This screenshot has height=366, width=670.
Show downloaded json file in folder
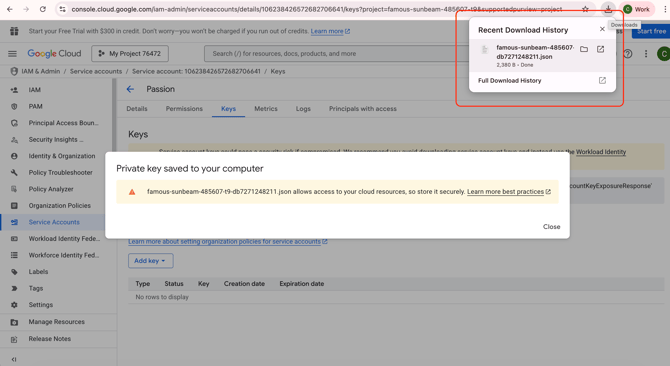(x=584, y=50)
